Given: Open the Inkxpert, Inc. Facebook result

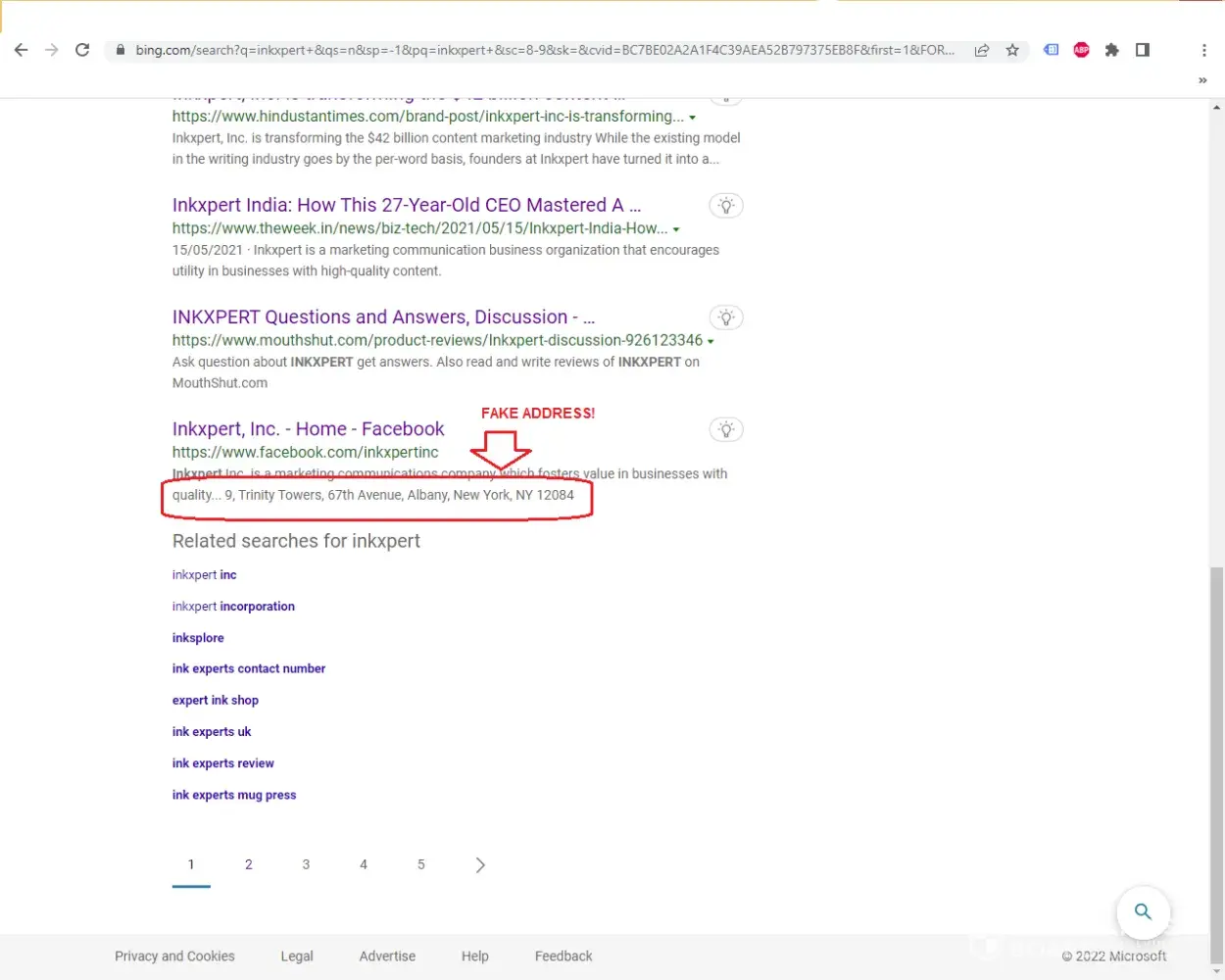Looking at the screenshot, I should pos(308,429).
